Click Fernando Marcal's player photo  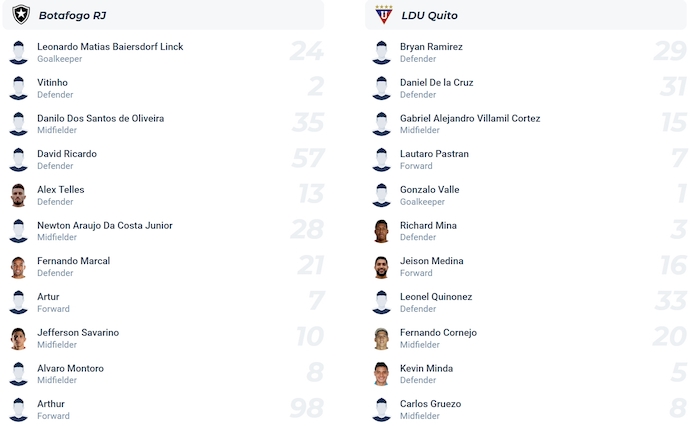pyautogui.click(x=18, y=267)
